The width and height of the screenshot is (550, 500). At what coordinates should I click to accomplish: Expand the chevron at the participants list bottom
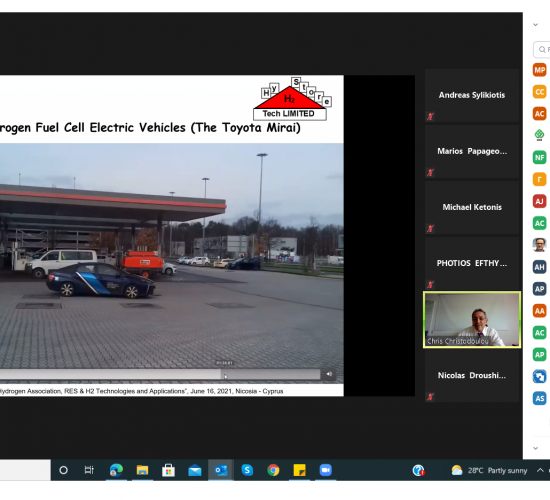[x=535, y=448]
